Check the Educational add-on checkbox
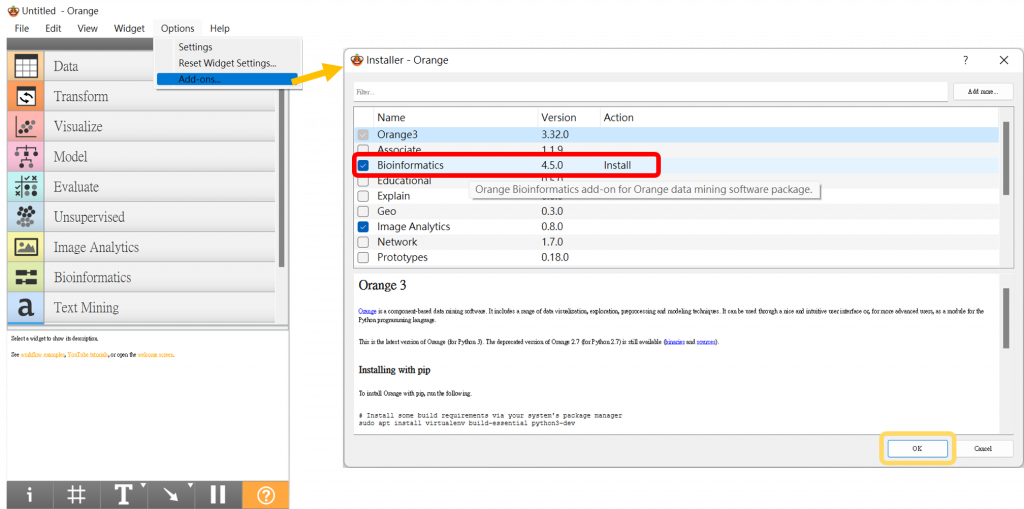The image size is (1024, 509). pos(363,180)
